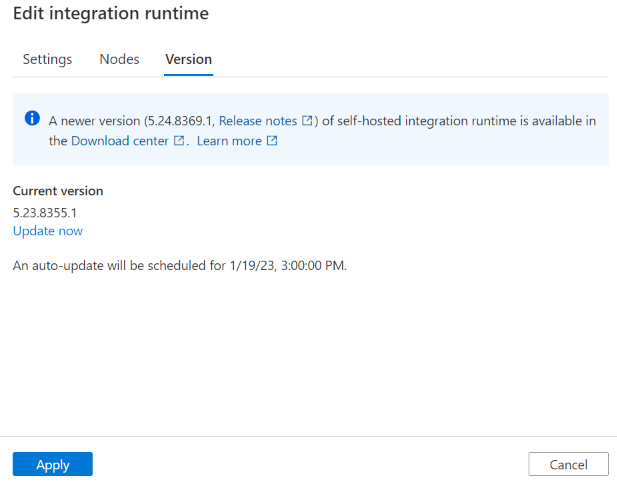This screenshot has height=487, width=617.
Task: Switch to the Settings tab
Action: pos(47,59)
